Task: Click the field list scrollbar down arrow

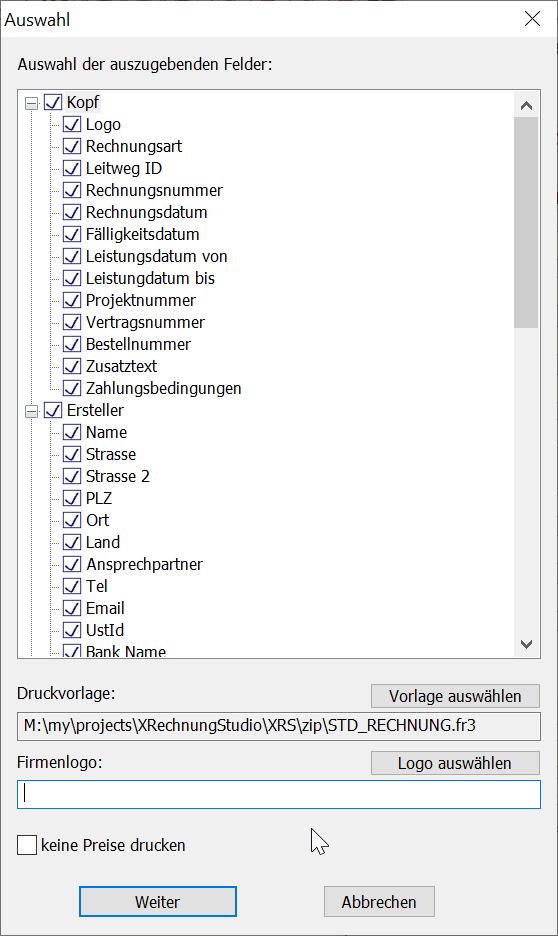Action: point(526,644)
